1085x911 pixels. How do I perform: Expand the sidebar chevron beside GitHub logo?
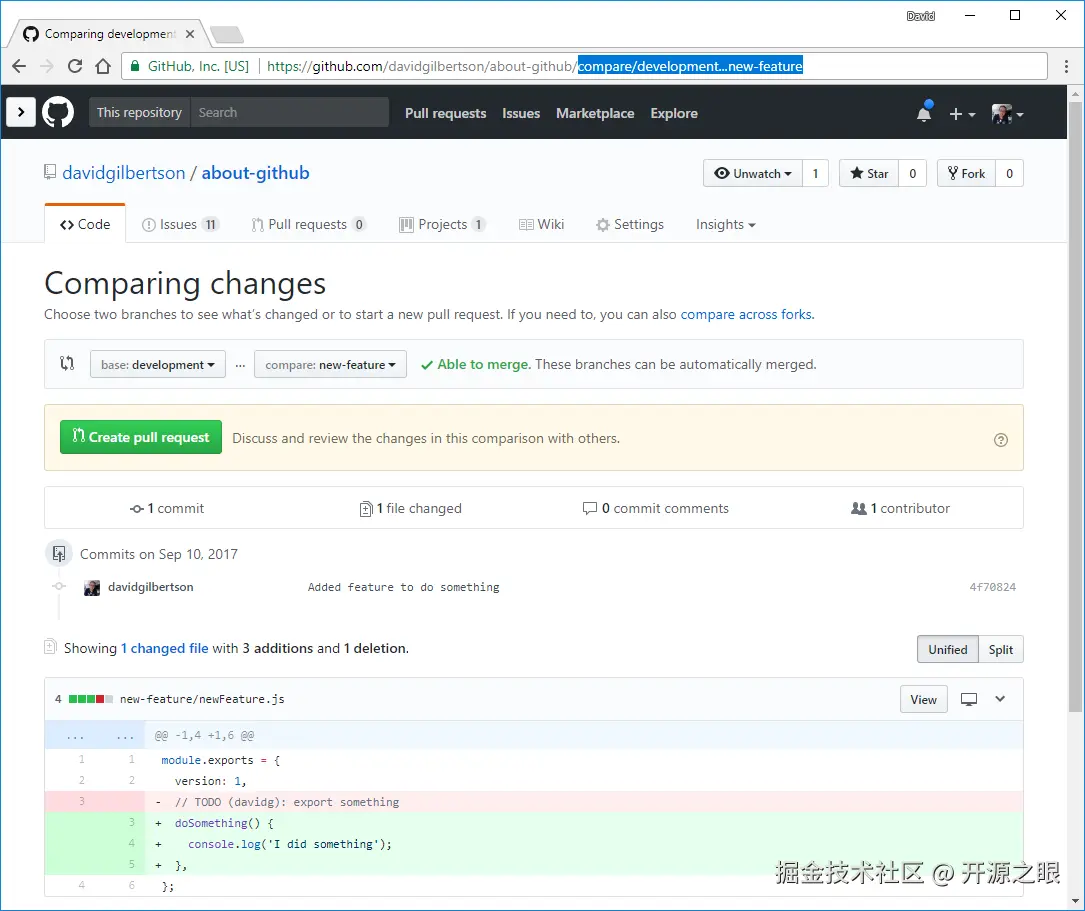pos(21,112)
